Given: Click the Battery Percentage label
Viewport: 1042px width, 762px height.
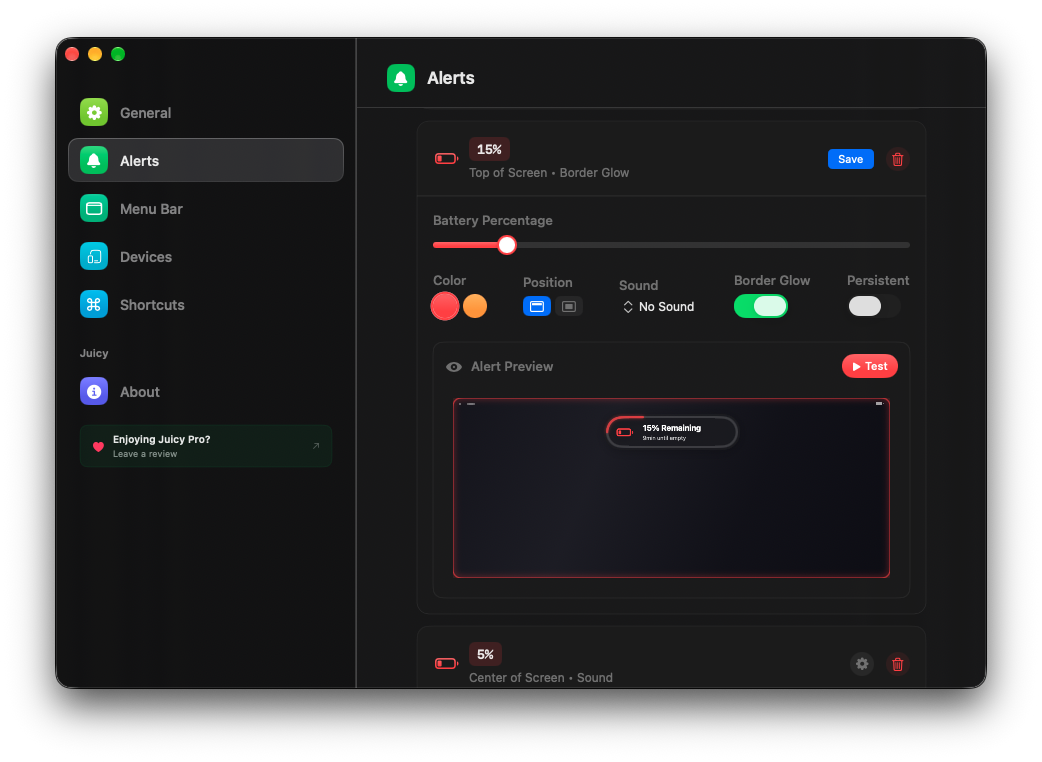Looking at the screenshot, I should click(493, 221).
